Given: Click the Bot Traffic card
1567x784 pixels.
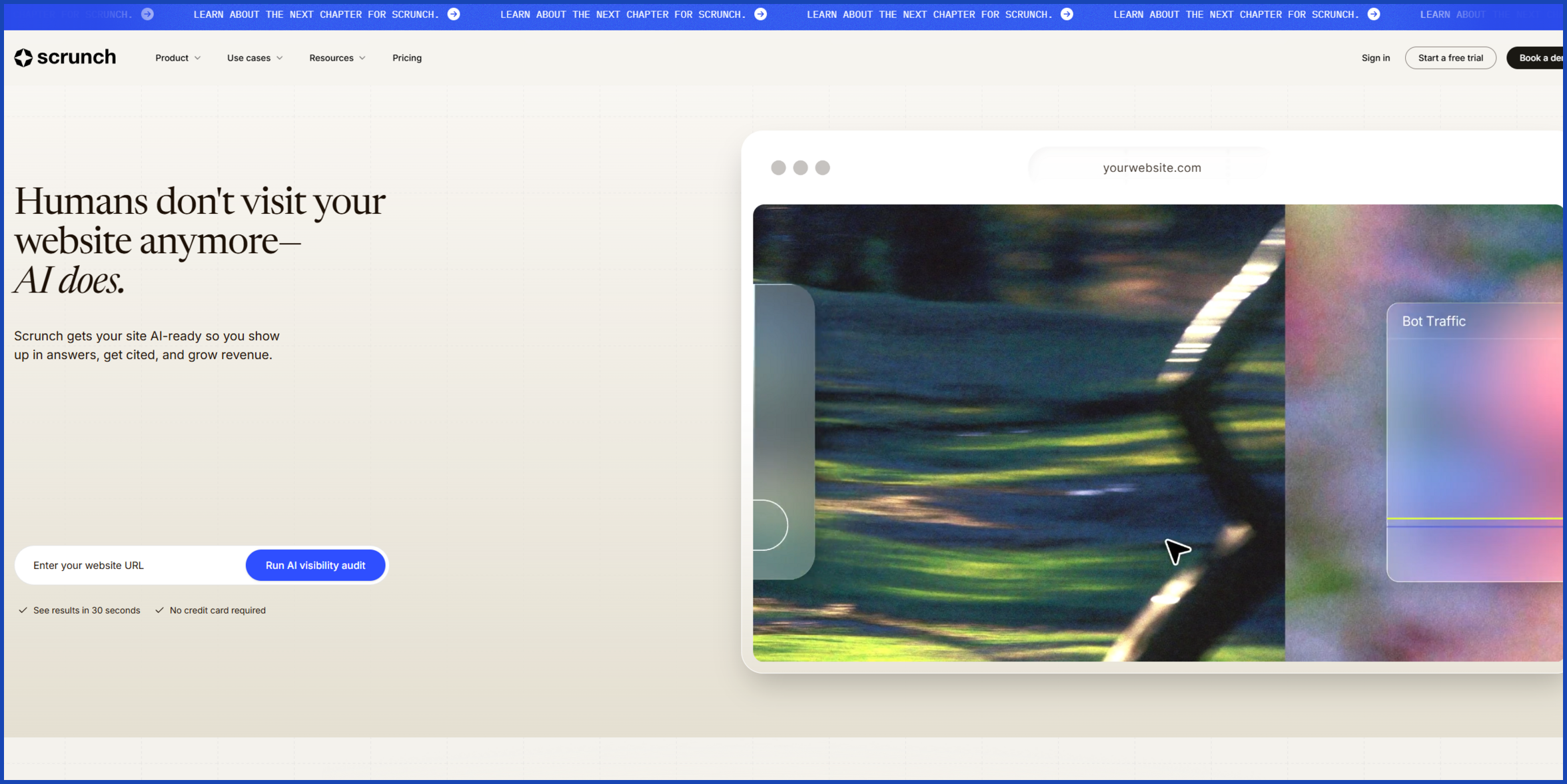Looking at the screenshot, I should (x=1475, y=442).
